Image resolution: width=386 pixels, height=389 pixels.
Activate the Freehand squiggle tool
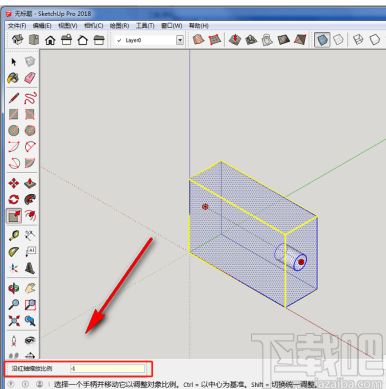pos(30,98)
